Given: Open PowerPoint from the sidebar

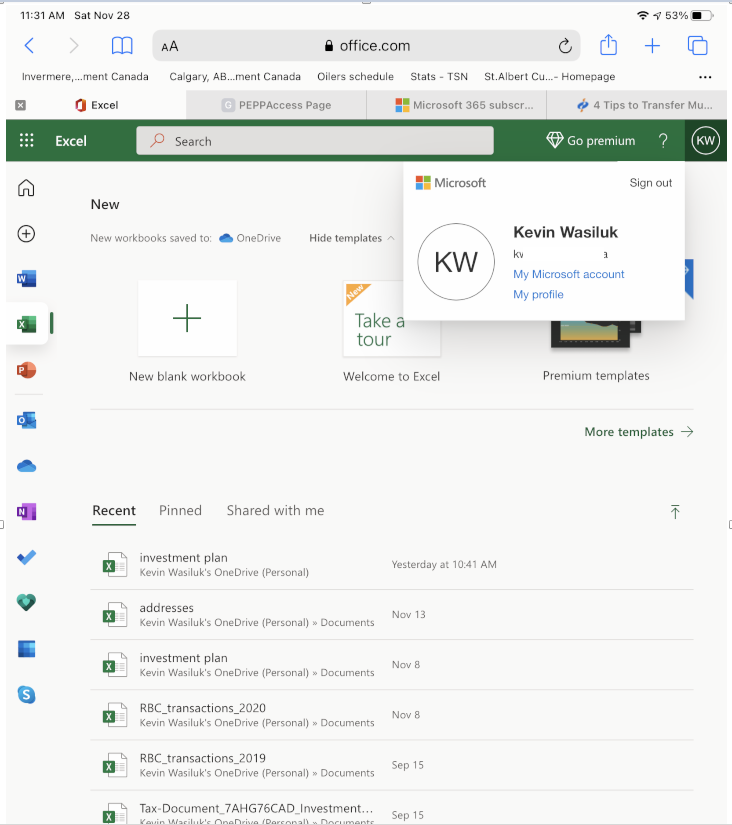Looking at the screenshot, I should point(26,370).
